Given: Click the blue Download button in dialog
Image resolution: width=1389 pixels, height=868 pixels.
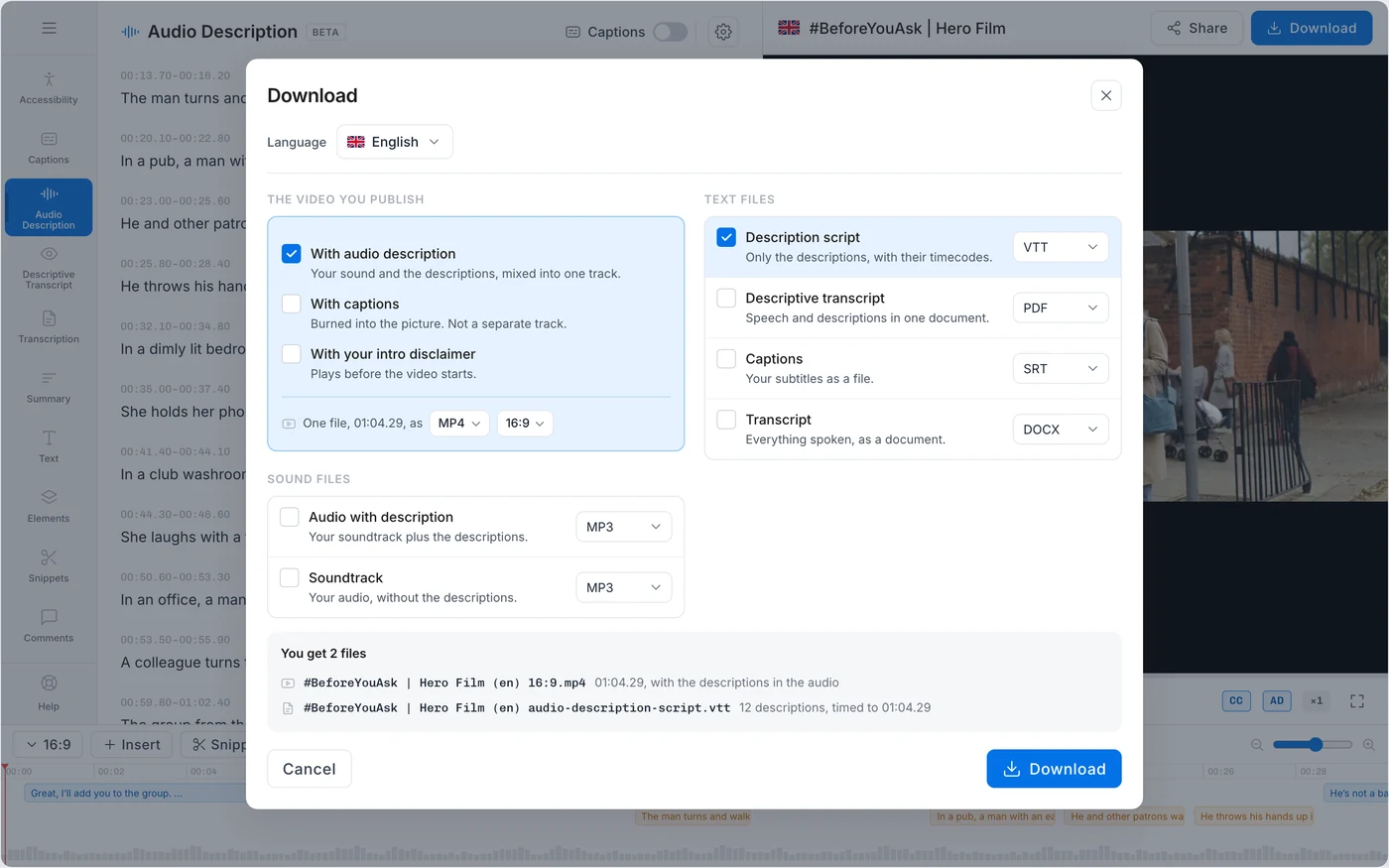Looking at the screenshot, I should (x=1054, y=769).
